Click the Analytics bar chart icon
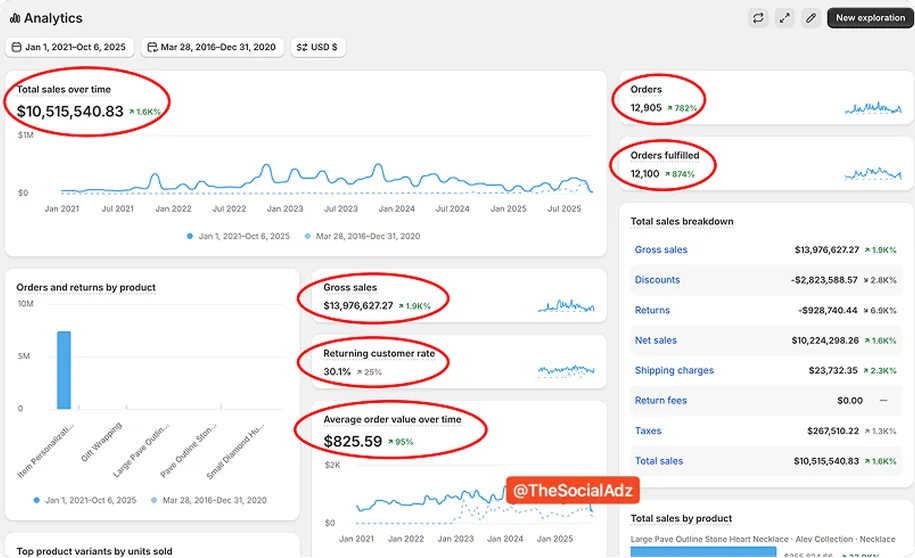Image resolution: width=915 pixels, height=558 pixels. point(15,19)
